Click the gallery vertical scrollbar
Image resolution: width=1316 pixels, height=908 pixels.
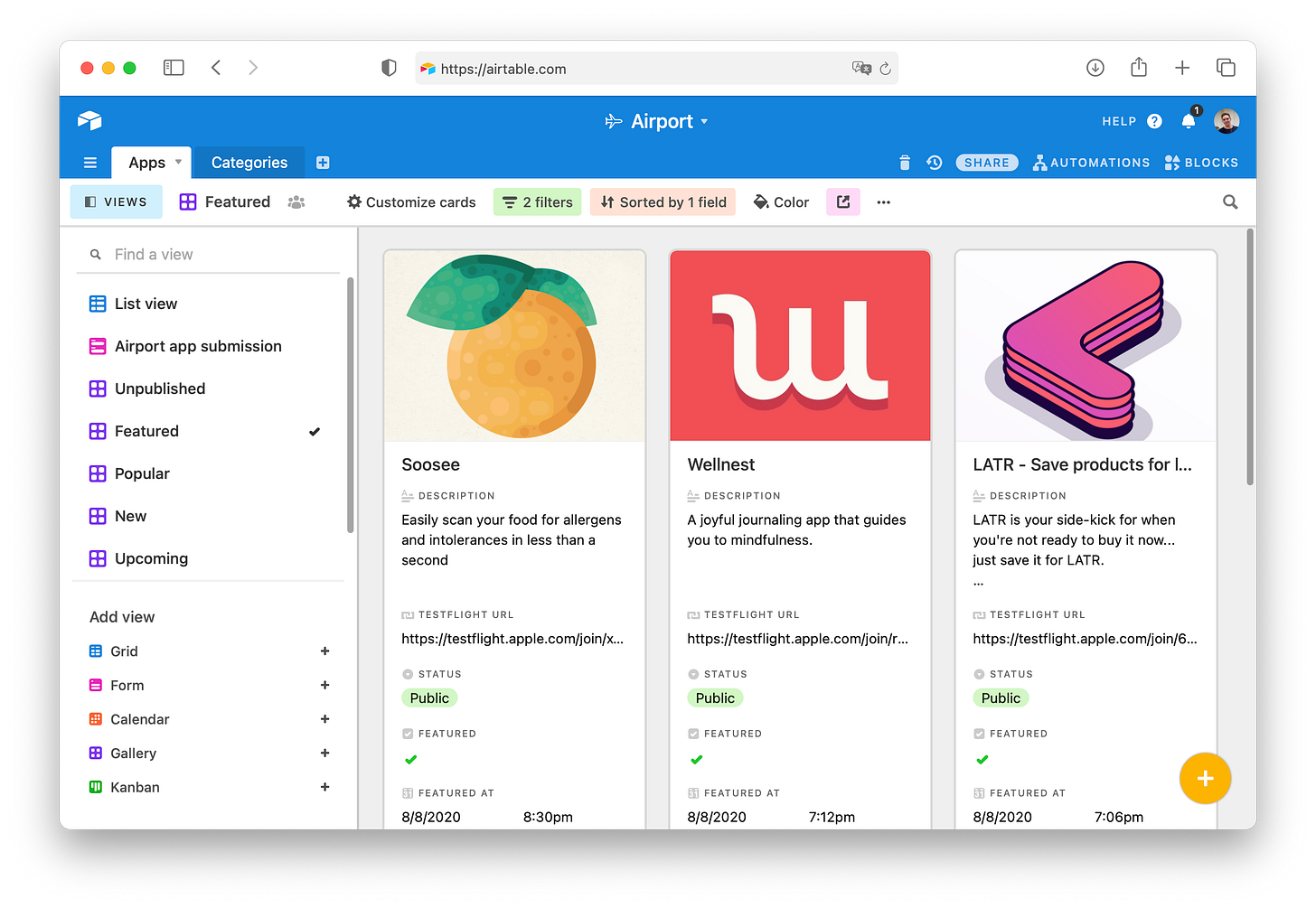coord(1250,357)
